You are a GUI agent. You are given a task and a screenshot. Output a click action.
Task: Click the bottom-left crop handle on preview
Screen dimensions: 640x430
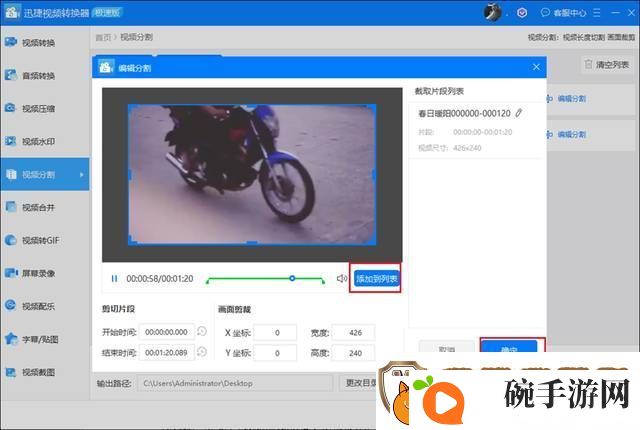click(131, 242)
